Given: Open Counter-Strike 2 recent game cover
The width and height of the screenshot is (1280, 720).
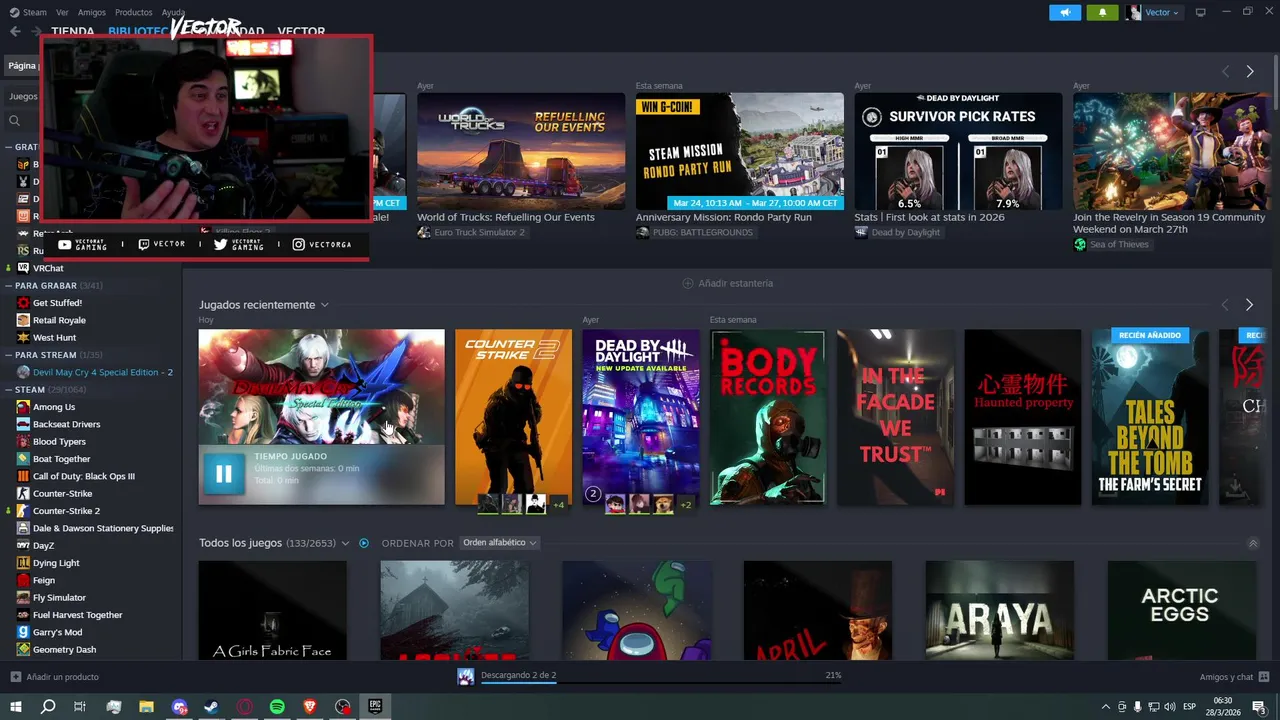Looking at the screenshot, I should (x=513, y=417).
